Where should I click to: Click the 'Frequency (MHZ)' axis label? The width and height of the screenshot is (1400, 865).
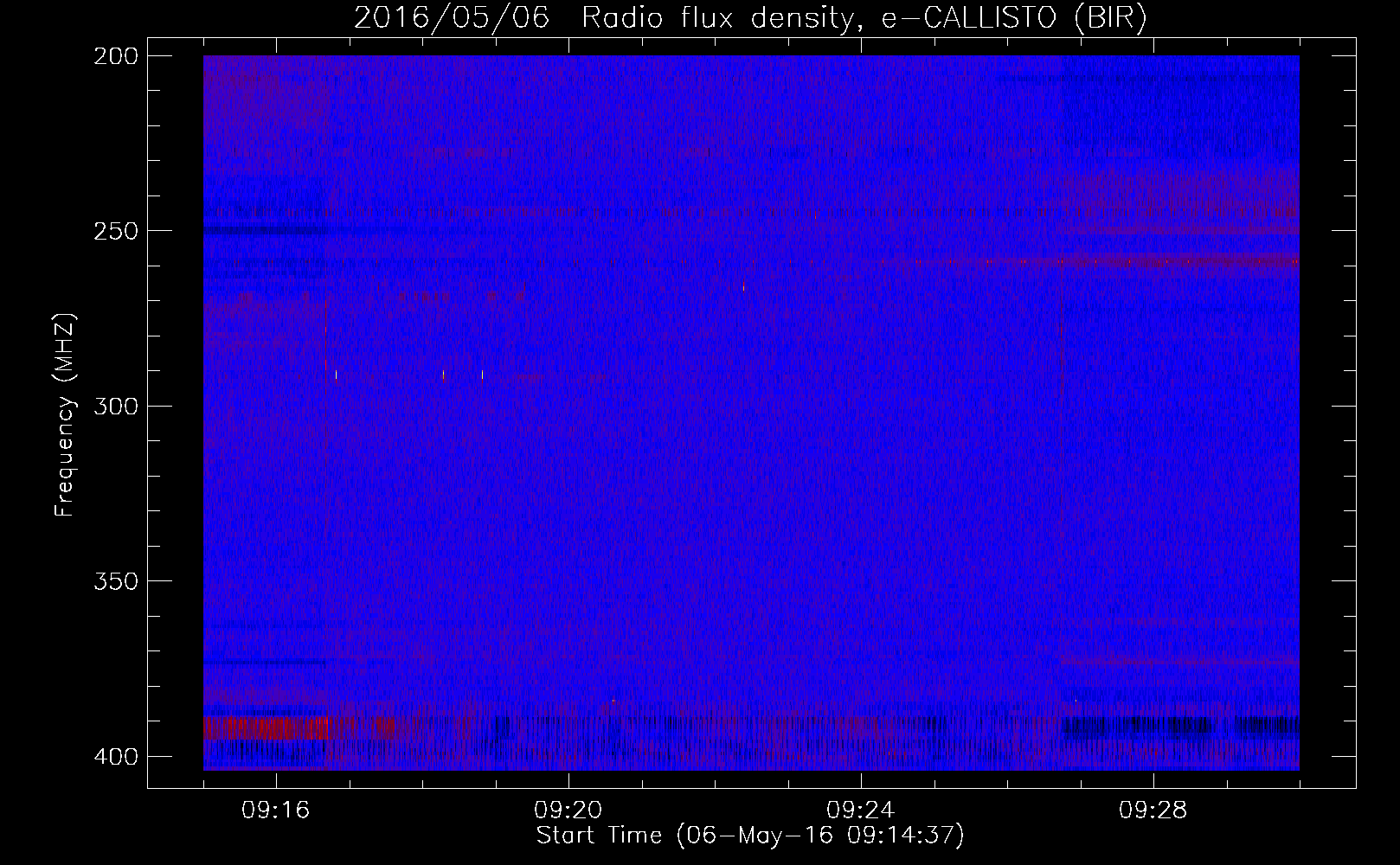pyautogui.click(x=65, y=415)
